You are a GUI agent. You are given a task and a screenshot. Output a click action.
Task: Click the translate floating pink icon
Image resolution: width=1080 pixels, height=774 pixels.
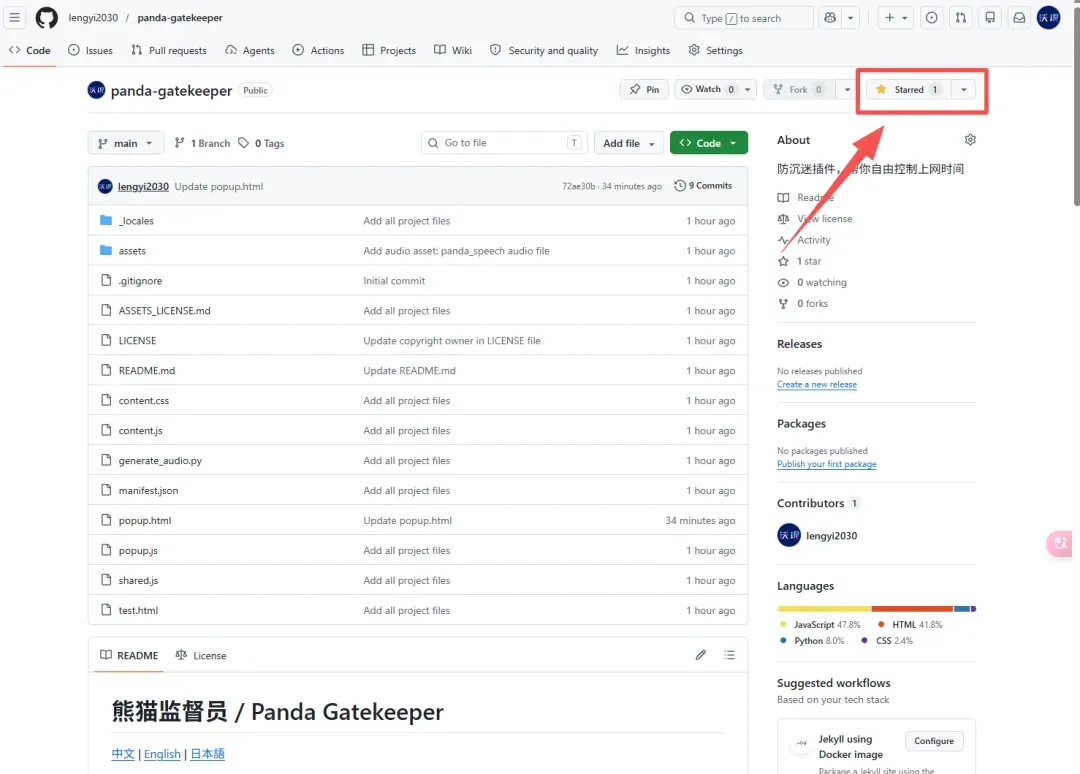1061,543
